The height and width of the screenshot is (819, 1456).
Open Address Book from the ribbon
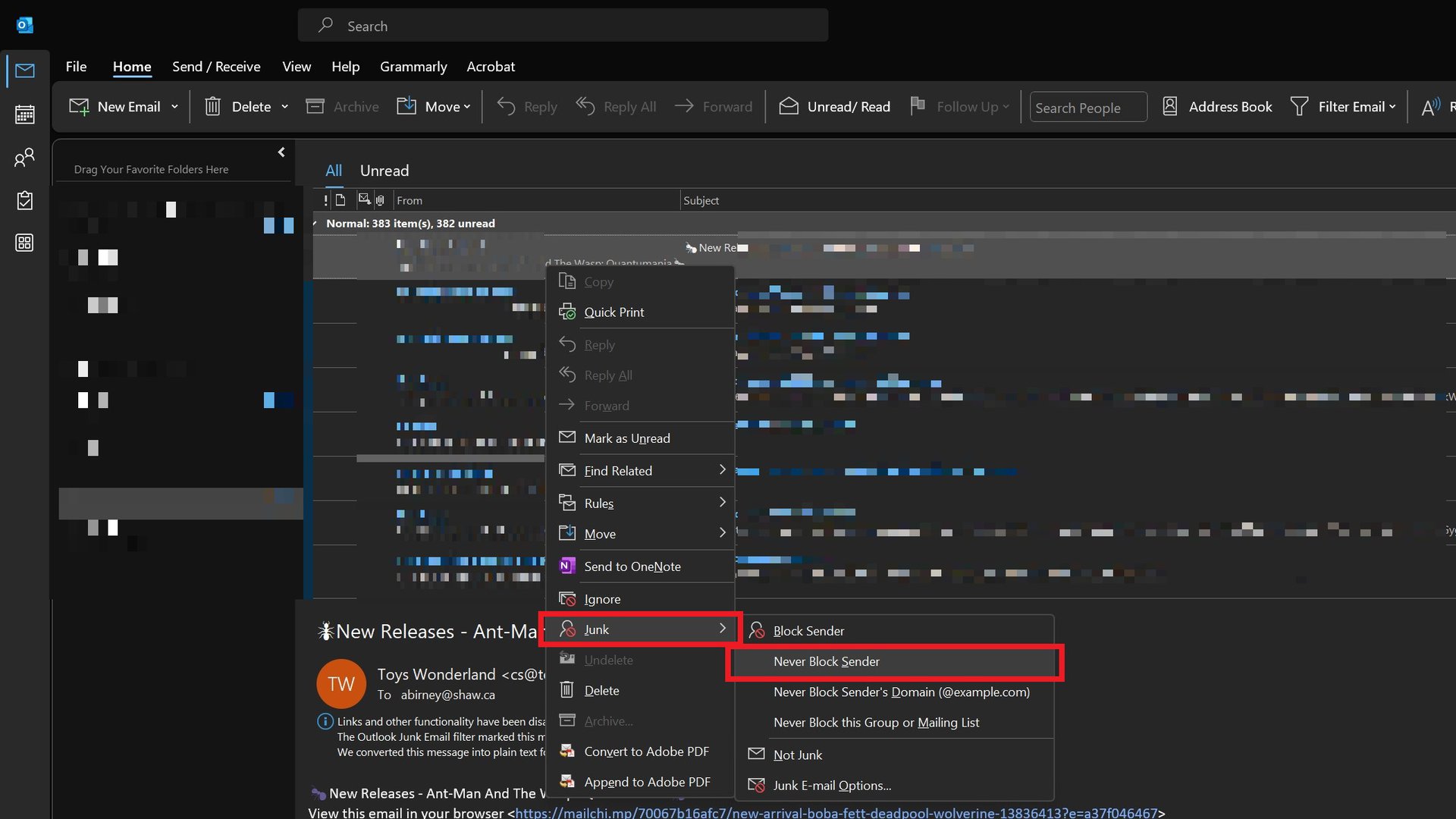pos(1217,107)
